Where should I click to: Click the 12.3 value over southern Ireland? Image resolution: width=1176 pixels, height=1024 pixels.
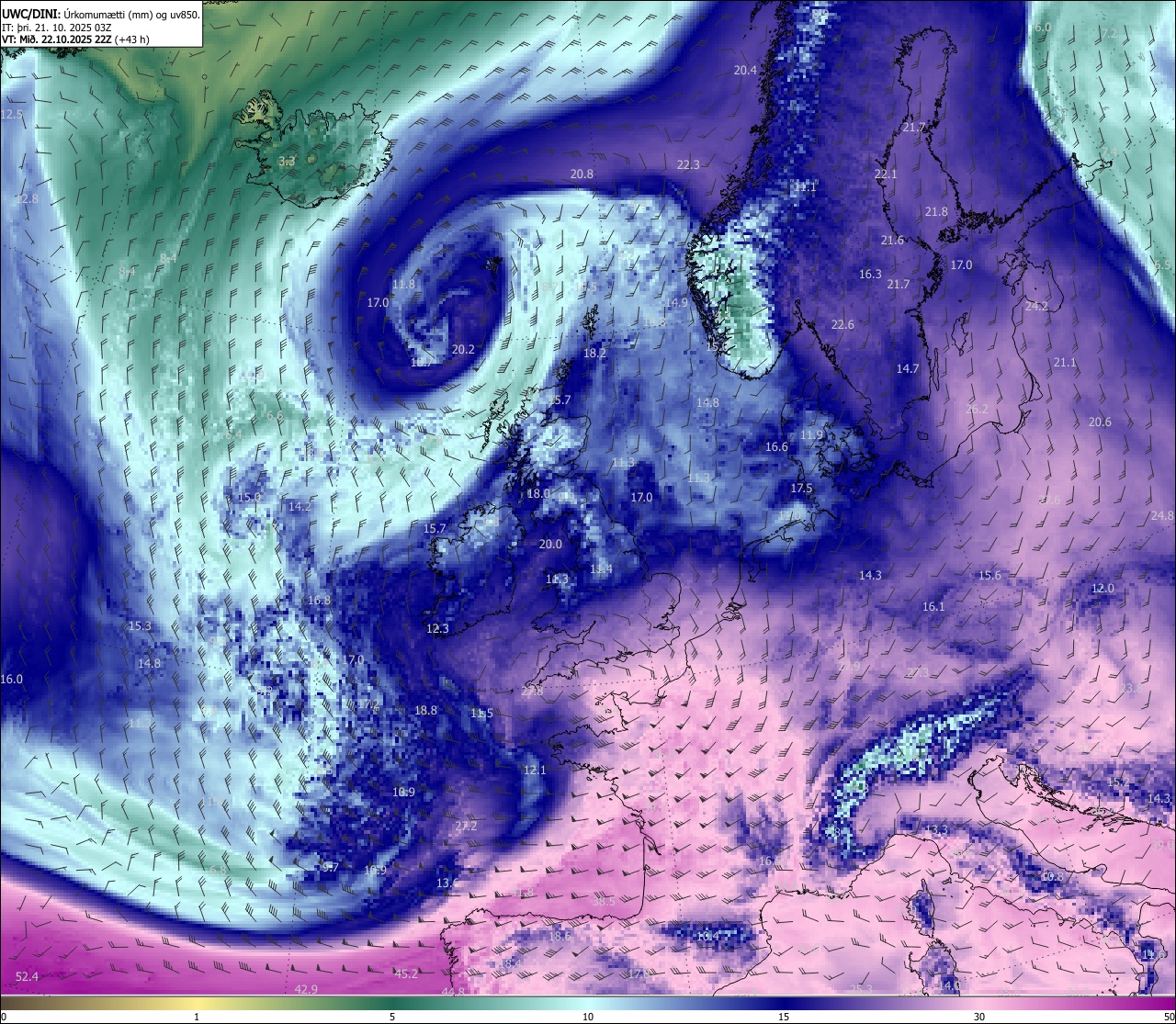[437, 629]
